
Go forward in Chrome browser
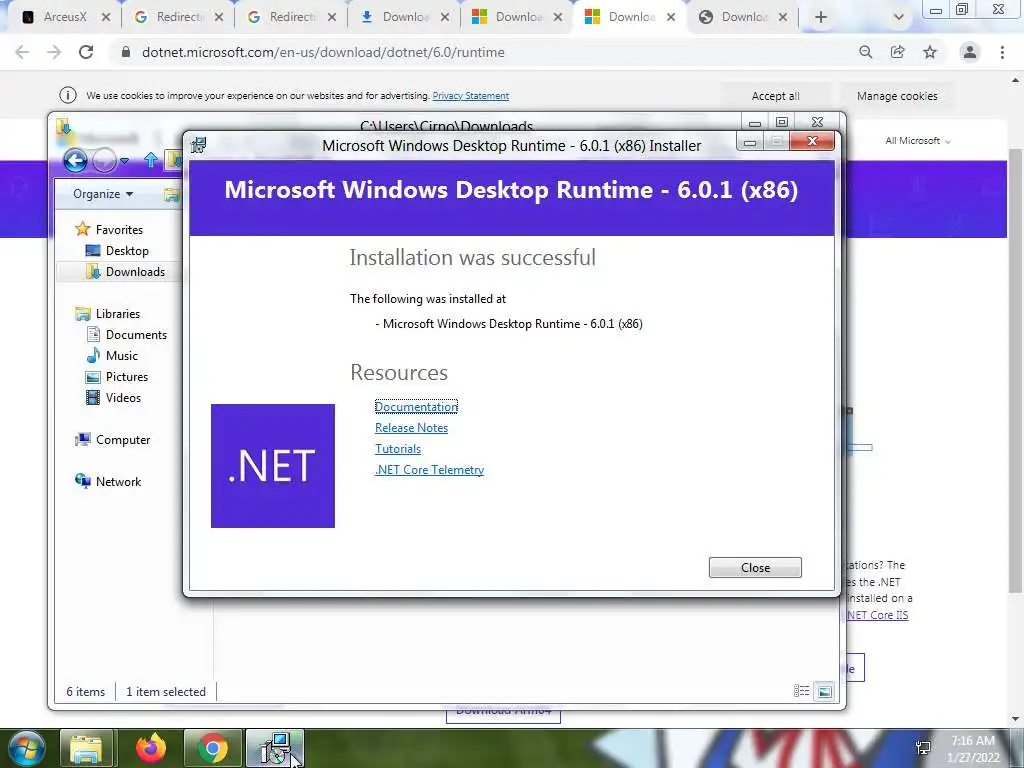54,52
